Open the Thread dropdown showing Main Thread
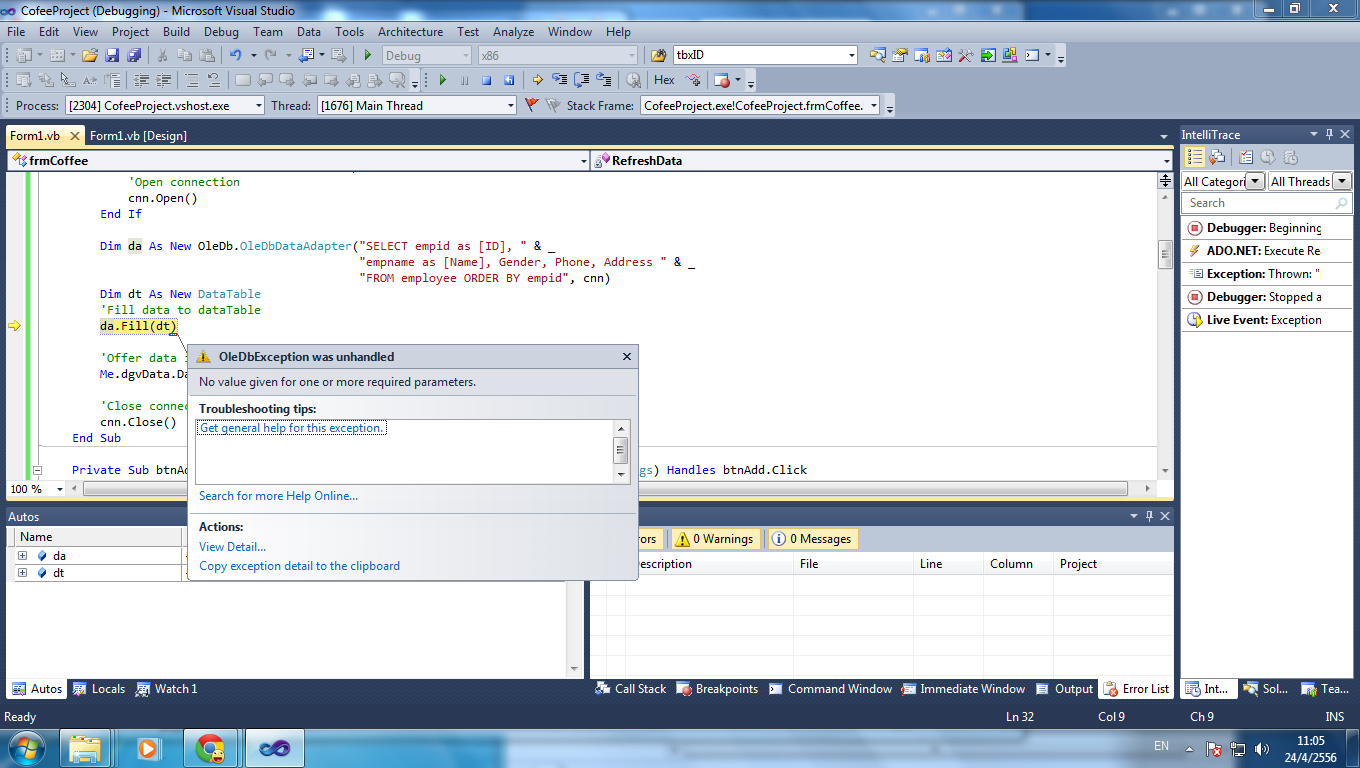This screenshot has height=768, width=1360. coord(510,106)
